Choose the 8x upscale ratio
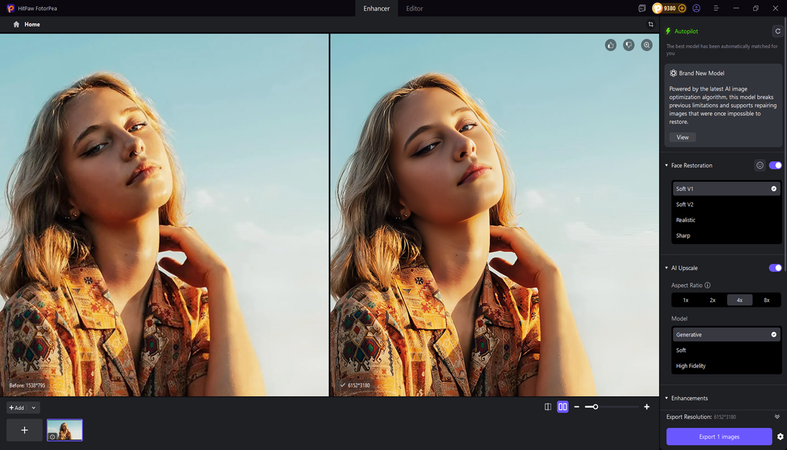The image size is (787, 450). pos(767,300)
